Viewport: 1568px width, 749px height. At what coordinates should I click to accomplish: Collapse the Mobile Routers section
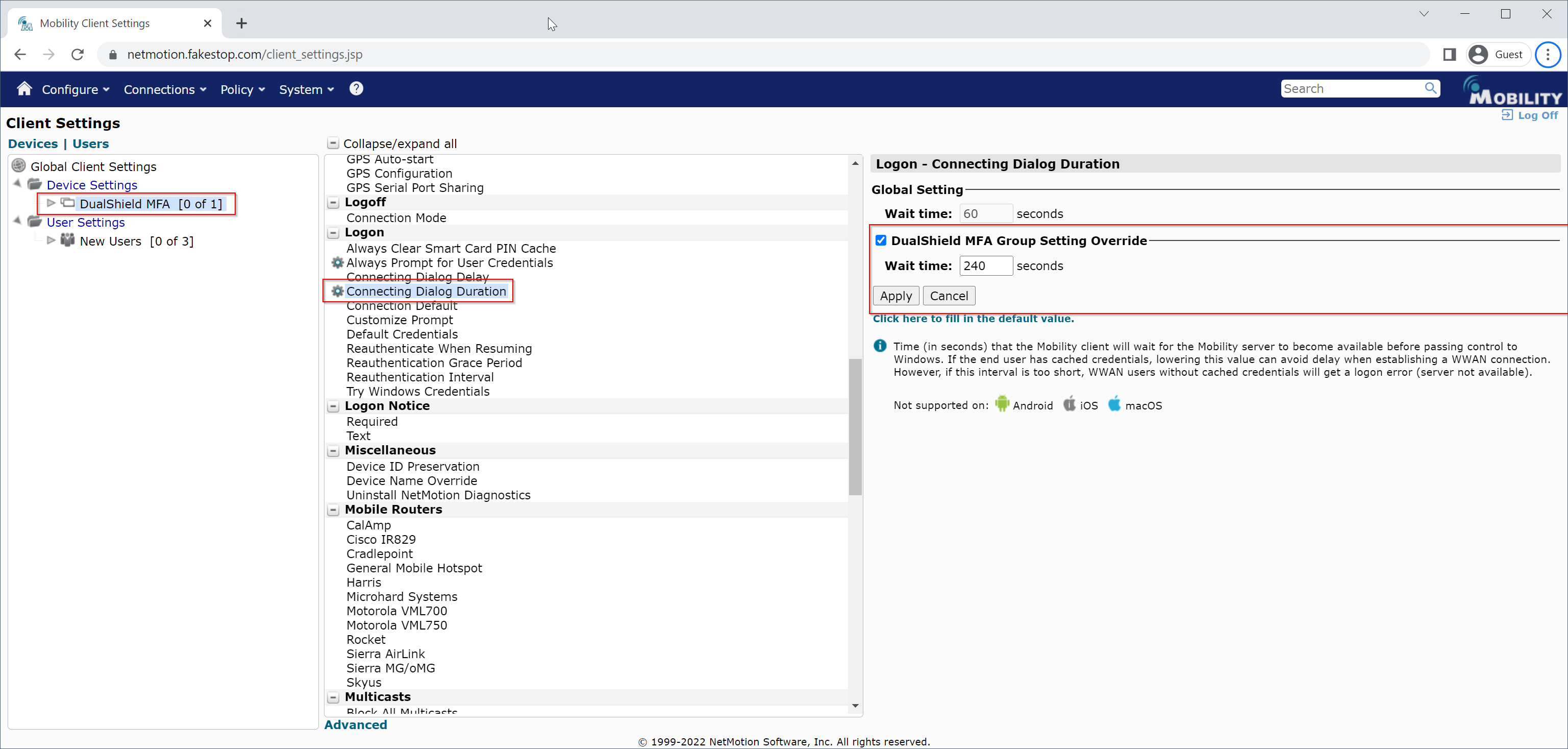(333, 510)
